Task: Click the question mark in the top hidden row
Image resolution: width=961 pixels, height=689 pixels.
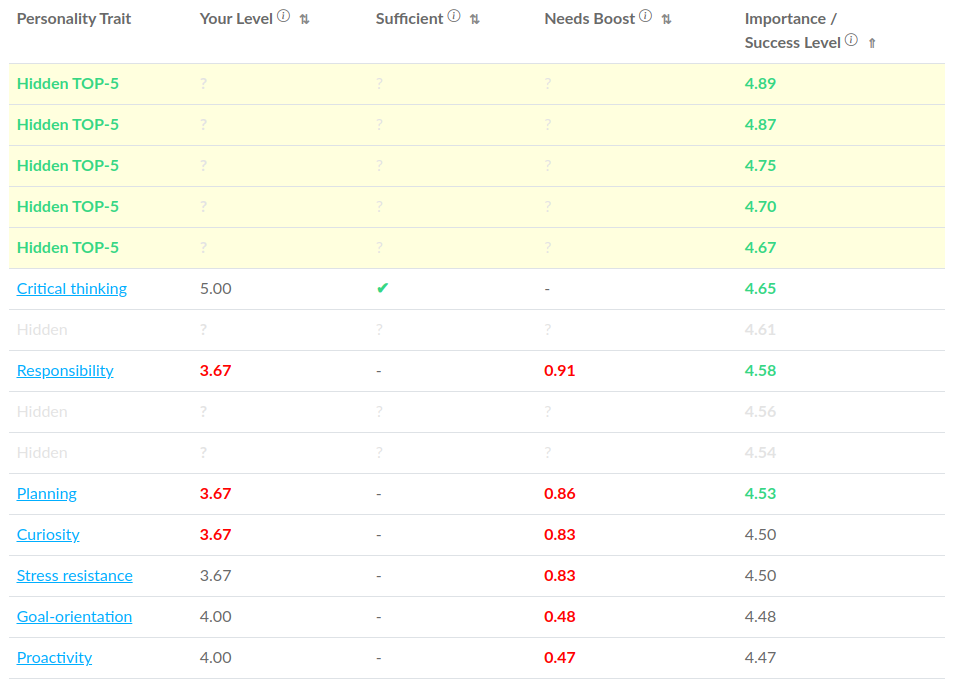Action: pyautogui.click(x=203, y=83)
